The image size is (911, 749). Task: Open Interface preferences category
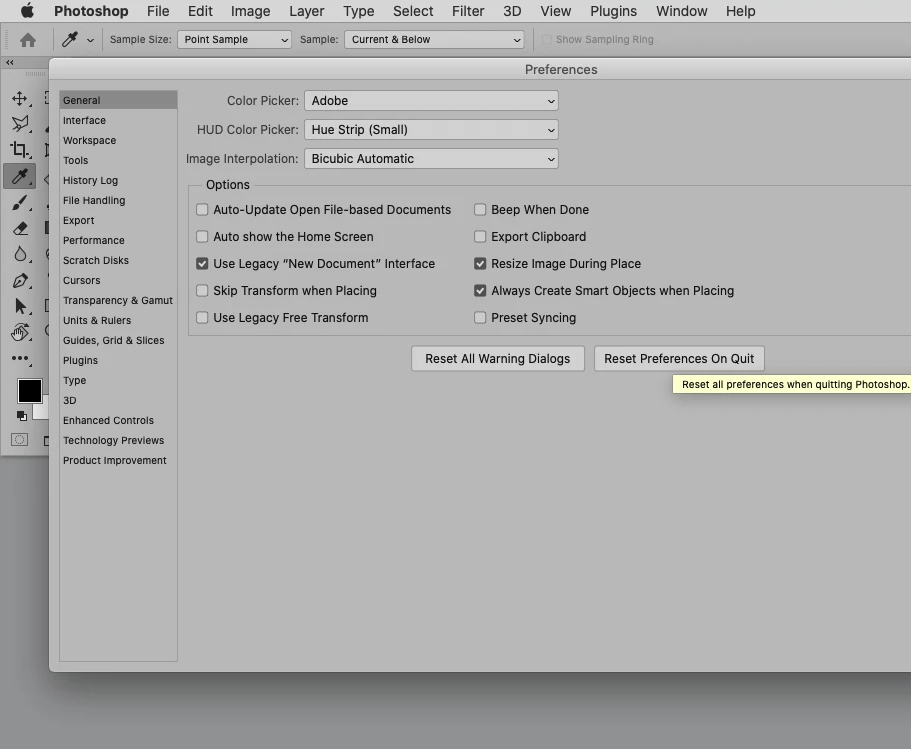coord(118,120)
